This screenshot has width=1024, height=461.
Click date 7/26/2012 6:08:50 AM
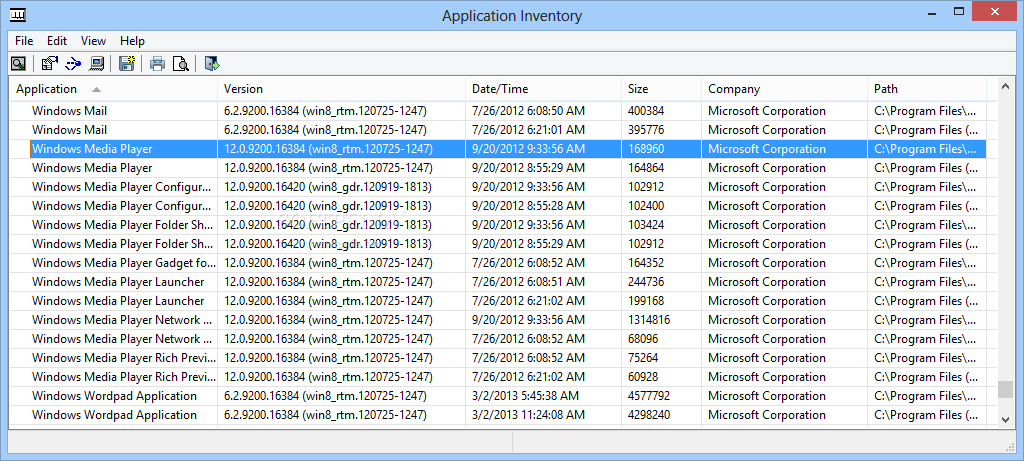click(x=528, y=111)
